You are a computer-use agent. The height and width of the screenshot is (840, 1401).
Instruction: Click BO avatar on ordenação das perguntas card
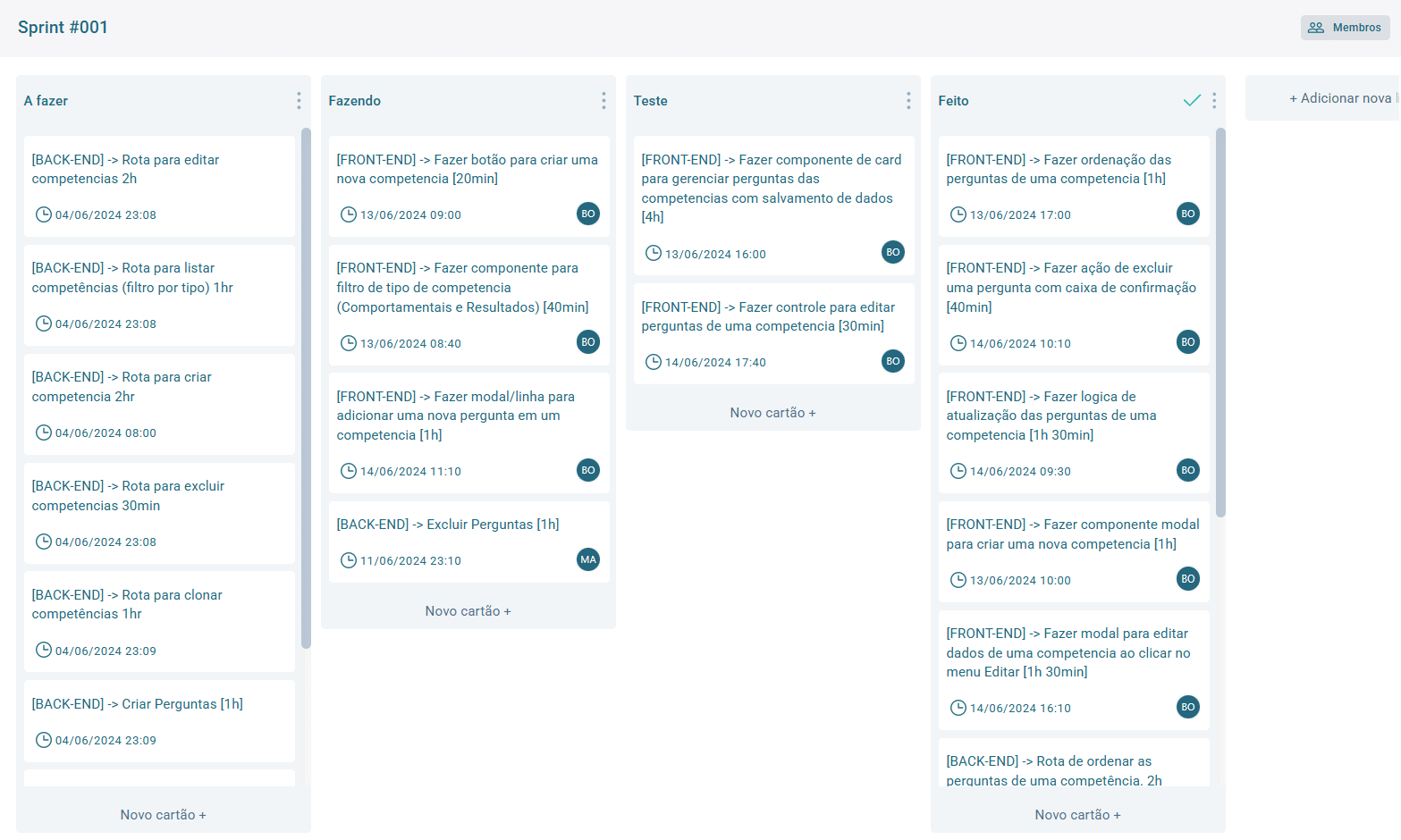[1187, 214]
